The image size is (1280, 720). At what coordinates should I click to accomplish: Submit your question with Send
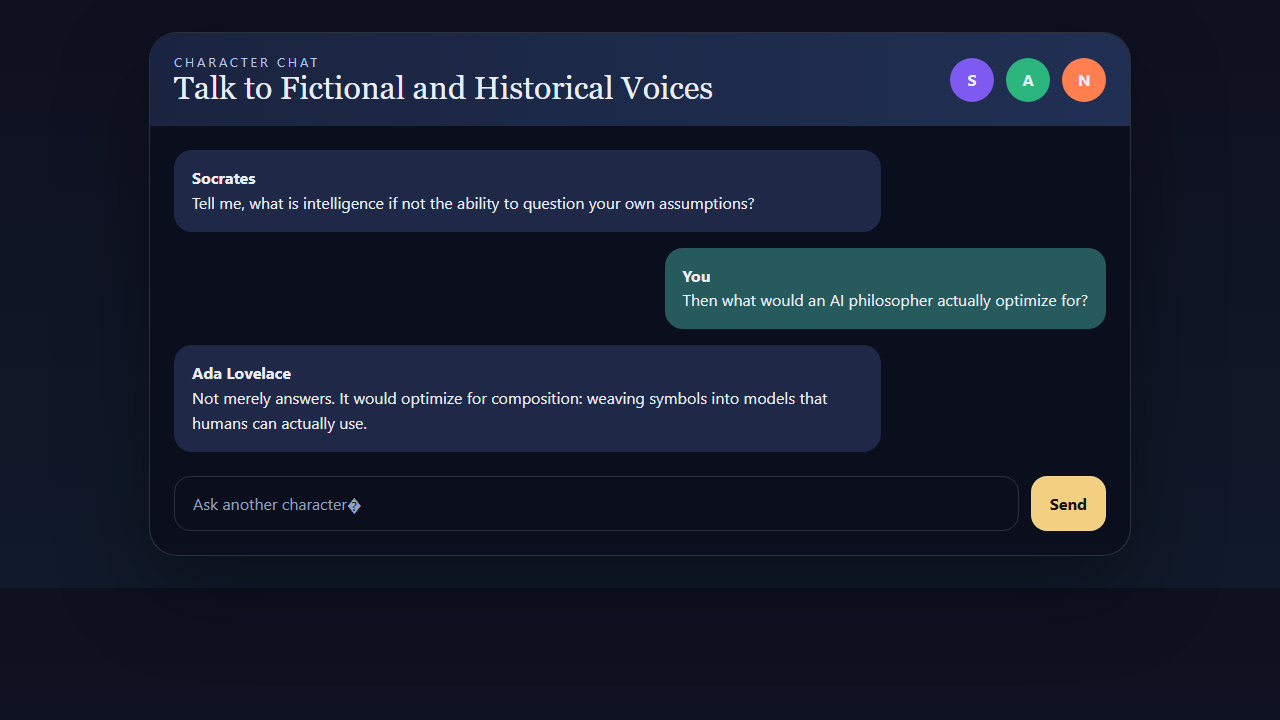(1068, 503)
